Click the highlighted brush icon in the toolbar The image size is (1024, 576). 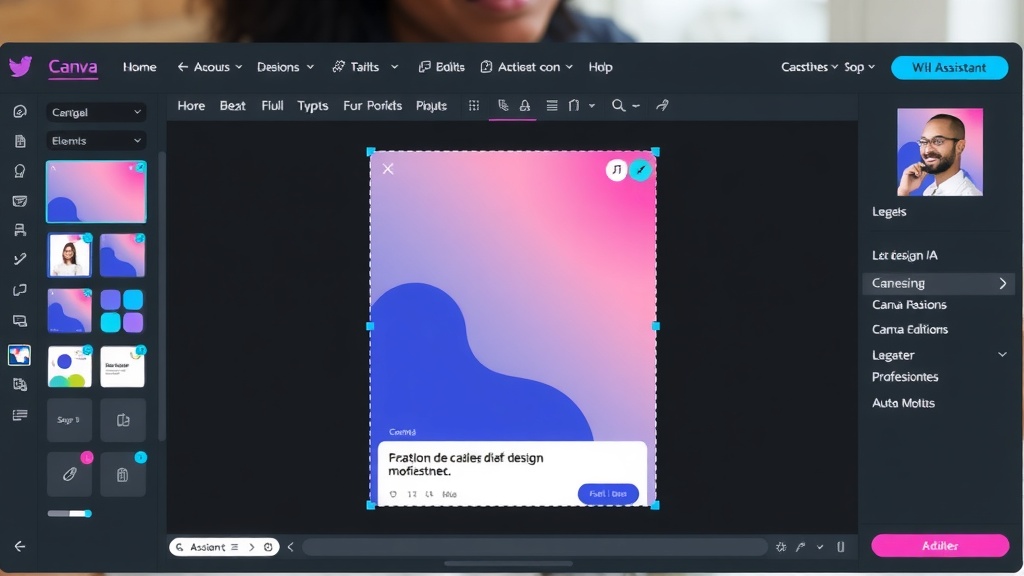click(502, 105)
